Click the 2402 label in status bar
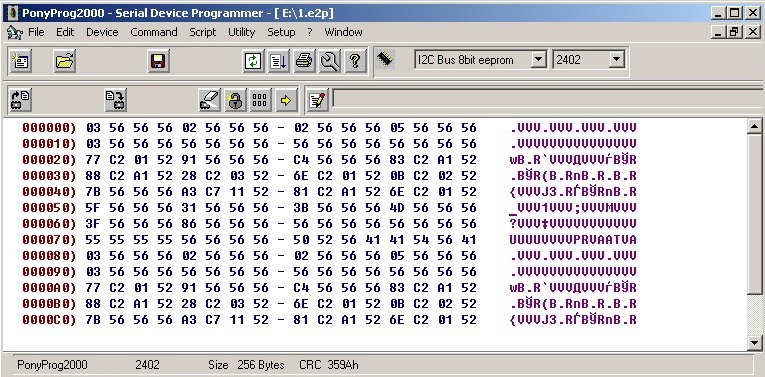The height and width of the screenshot is (377, 765). coord(147,365)
